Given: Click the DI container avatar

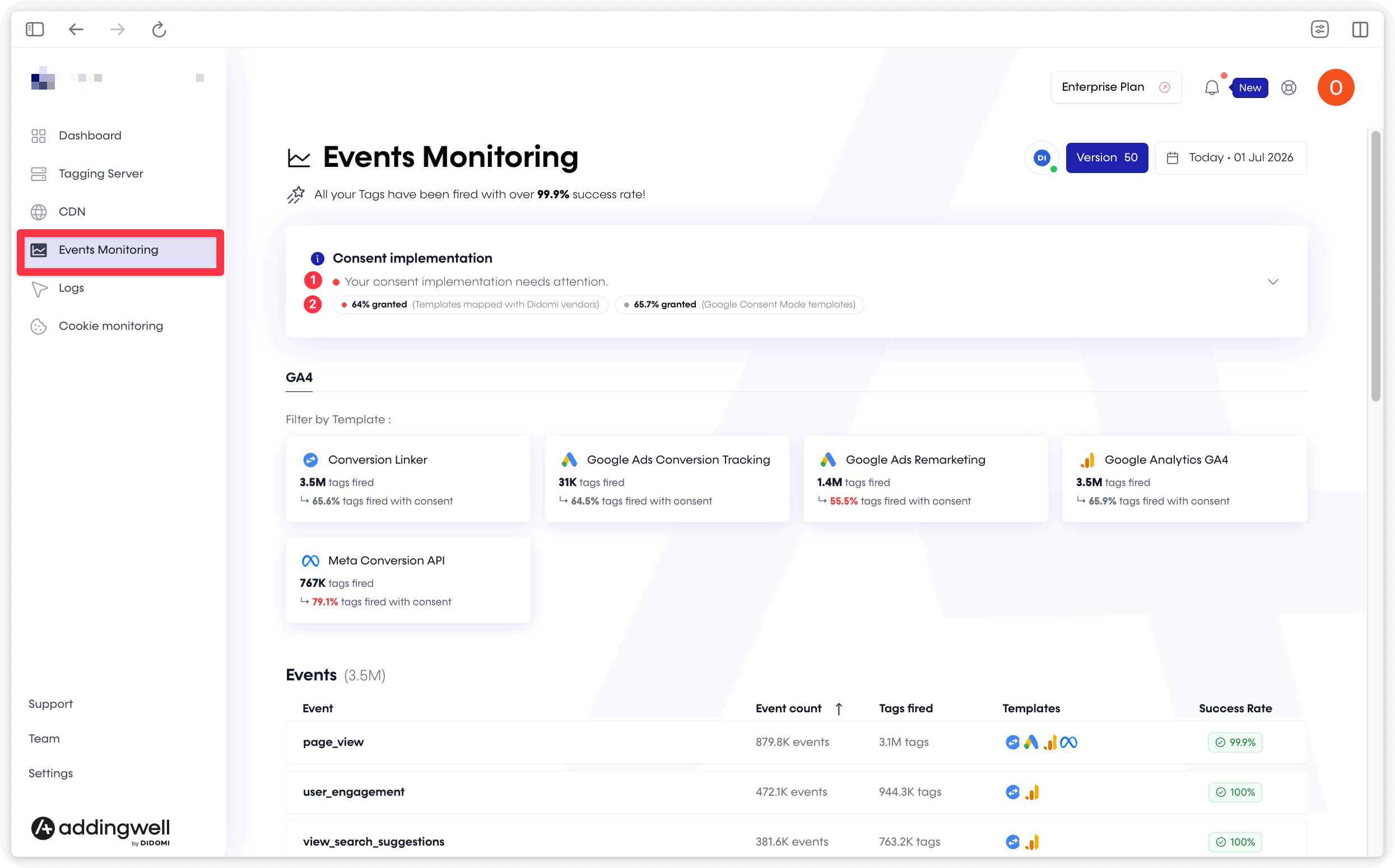Looking at the screenshot, I should tap(1042, 157).
